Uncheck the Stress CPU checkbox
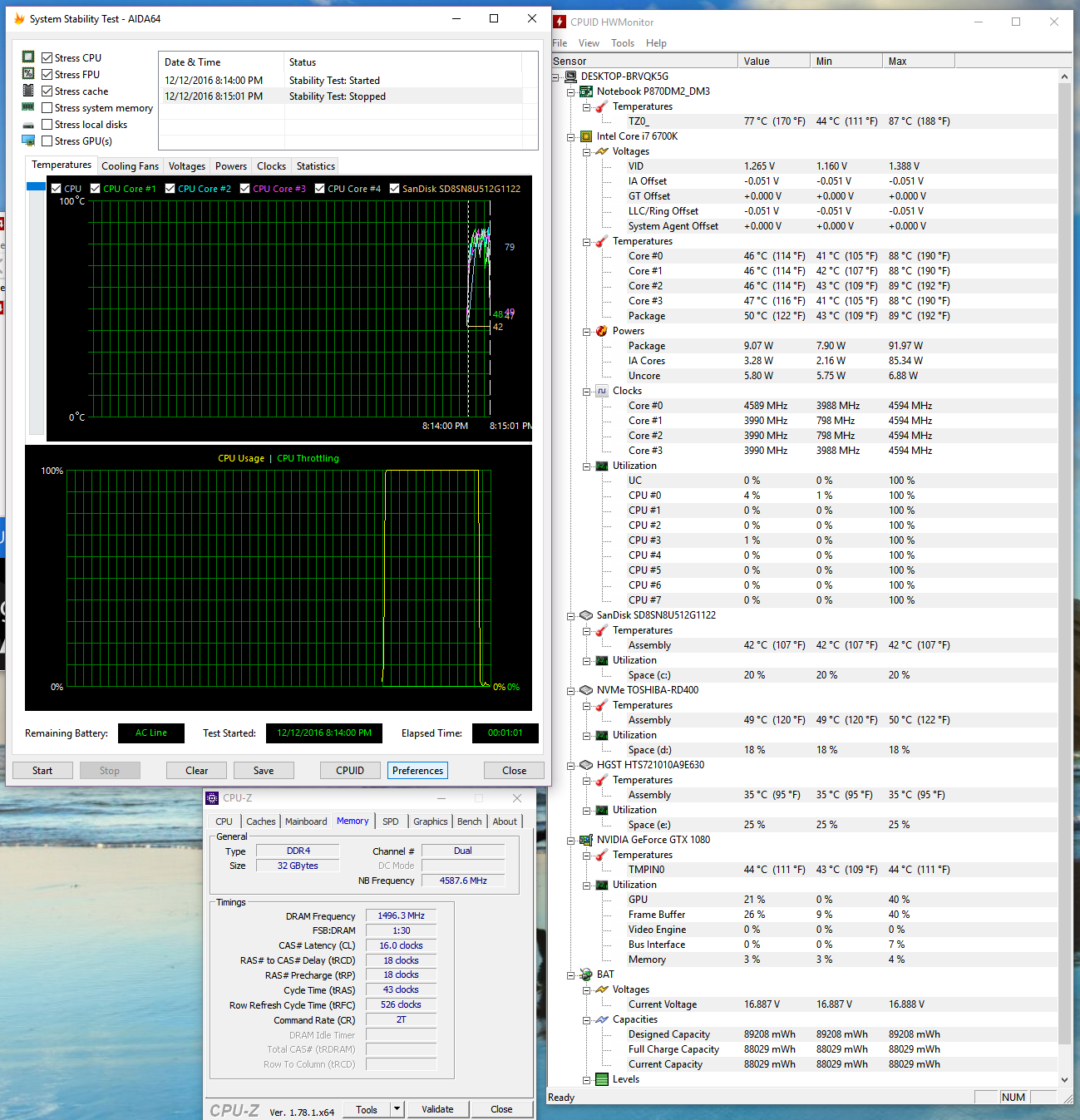 click(x=47, y=58)
